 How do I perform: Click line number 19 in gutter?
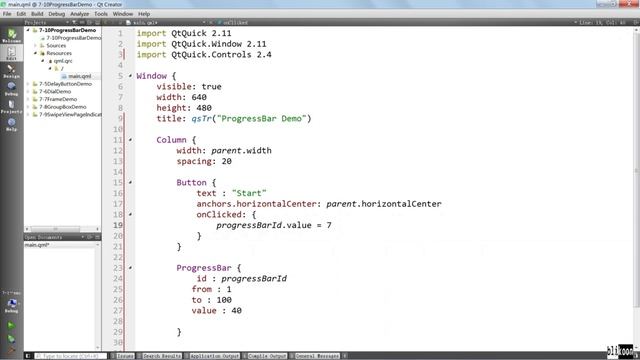pos(118,225)
